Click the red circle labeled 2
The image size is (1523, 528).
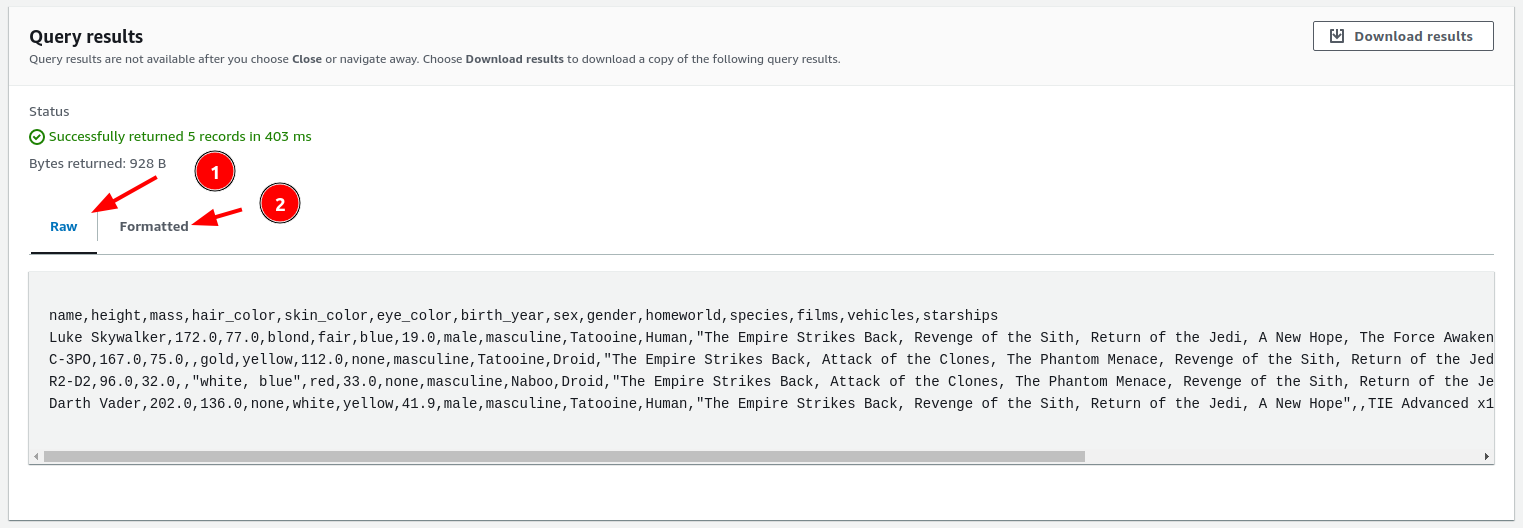click(x=280, y=204)
